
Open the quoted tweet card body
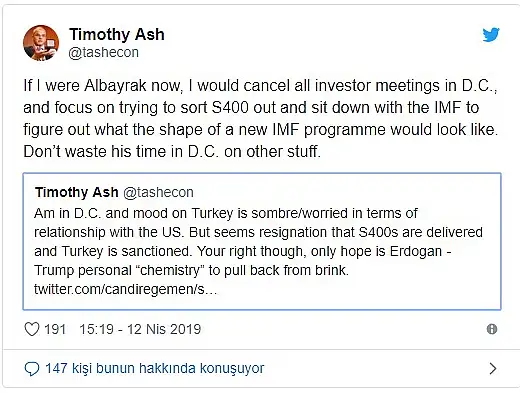(x=262, y=241)
